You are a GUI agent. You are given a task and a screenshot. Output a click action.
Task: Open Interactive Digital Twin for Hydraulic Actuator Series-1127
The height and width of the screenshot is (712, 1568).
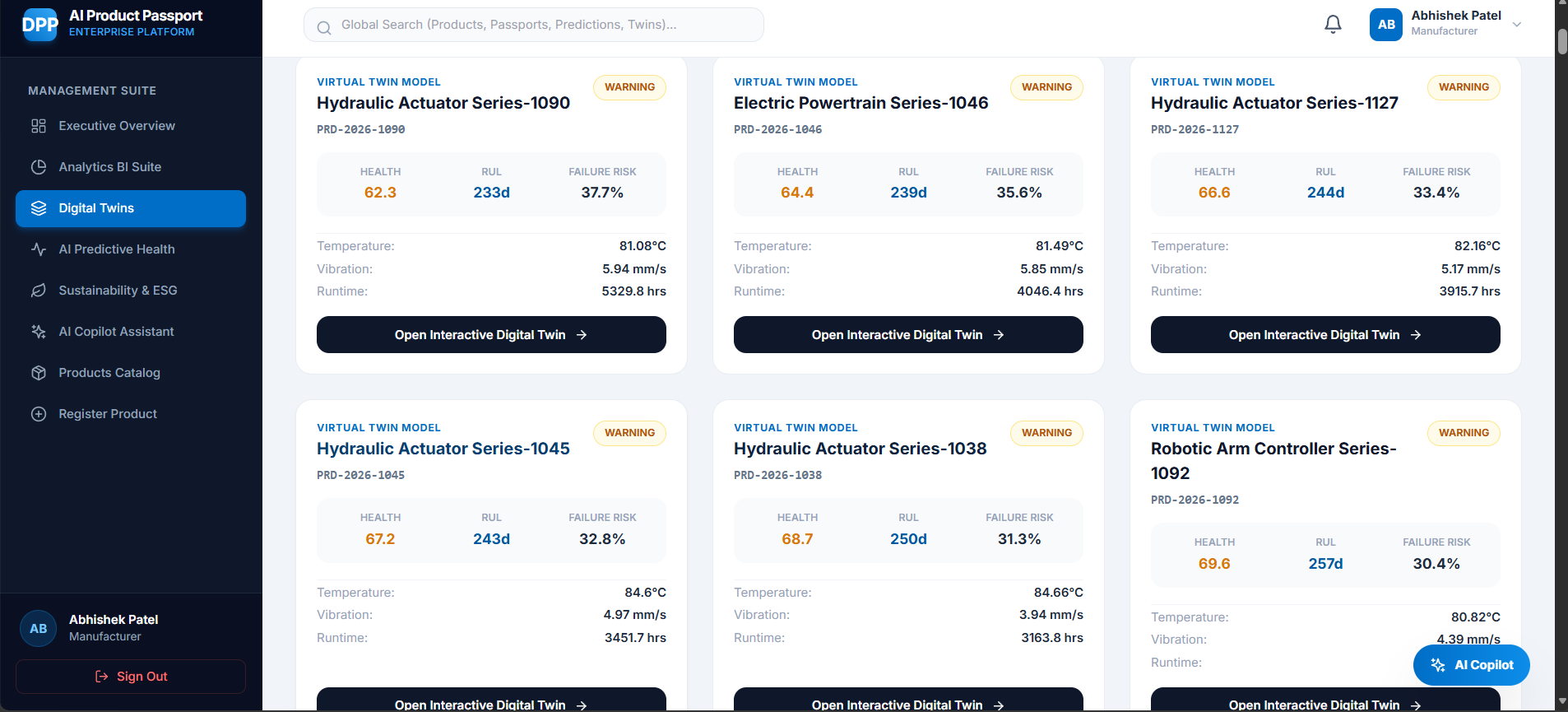point(1325,335)
